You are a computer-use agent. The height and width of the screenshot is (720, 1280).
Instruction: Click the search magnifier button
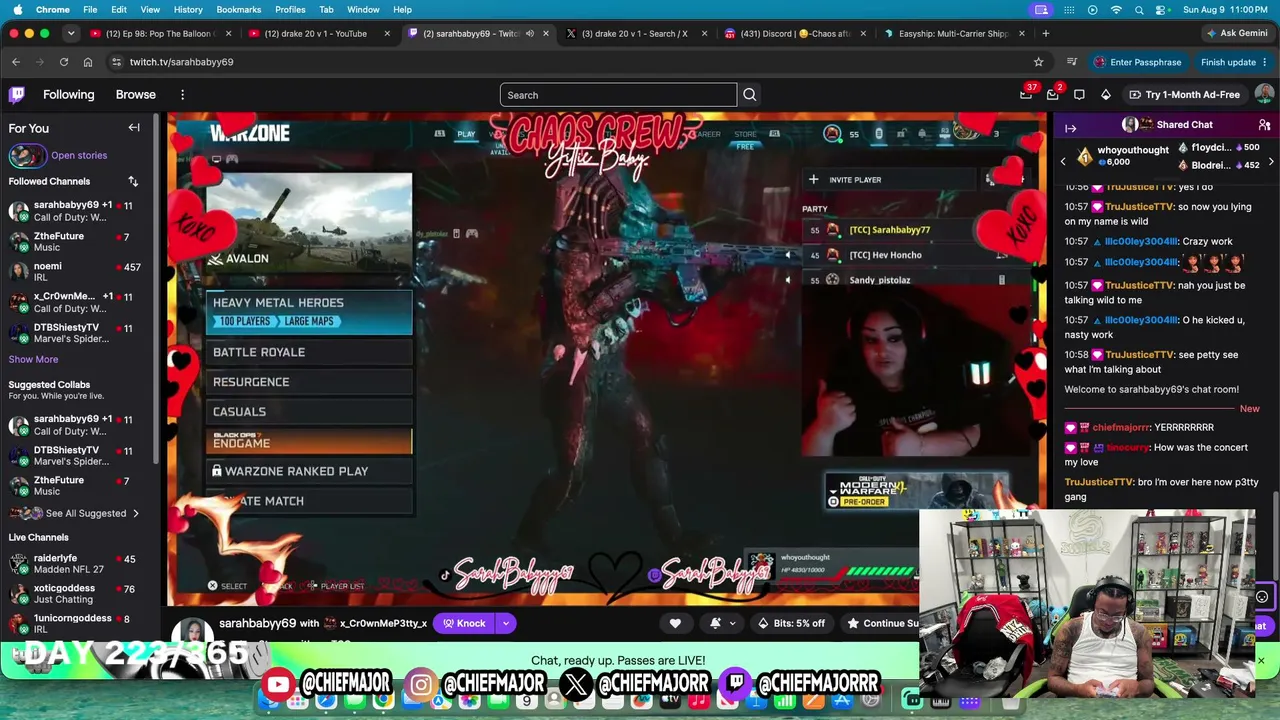[x=750, y=95]
